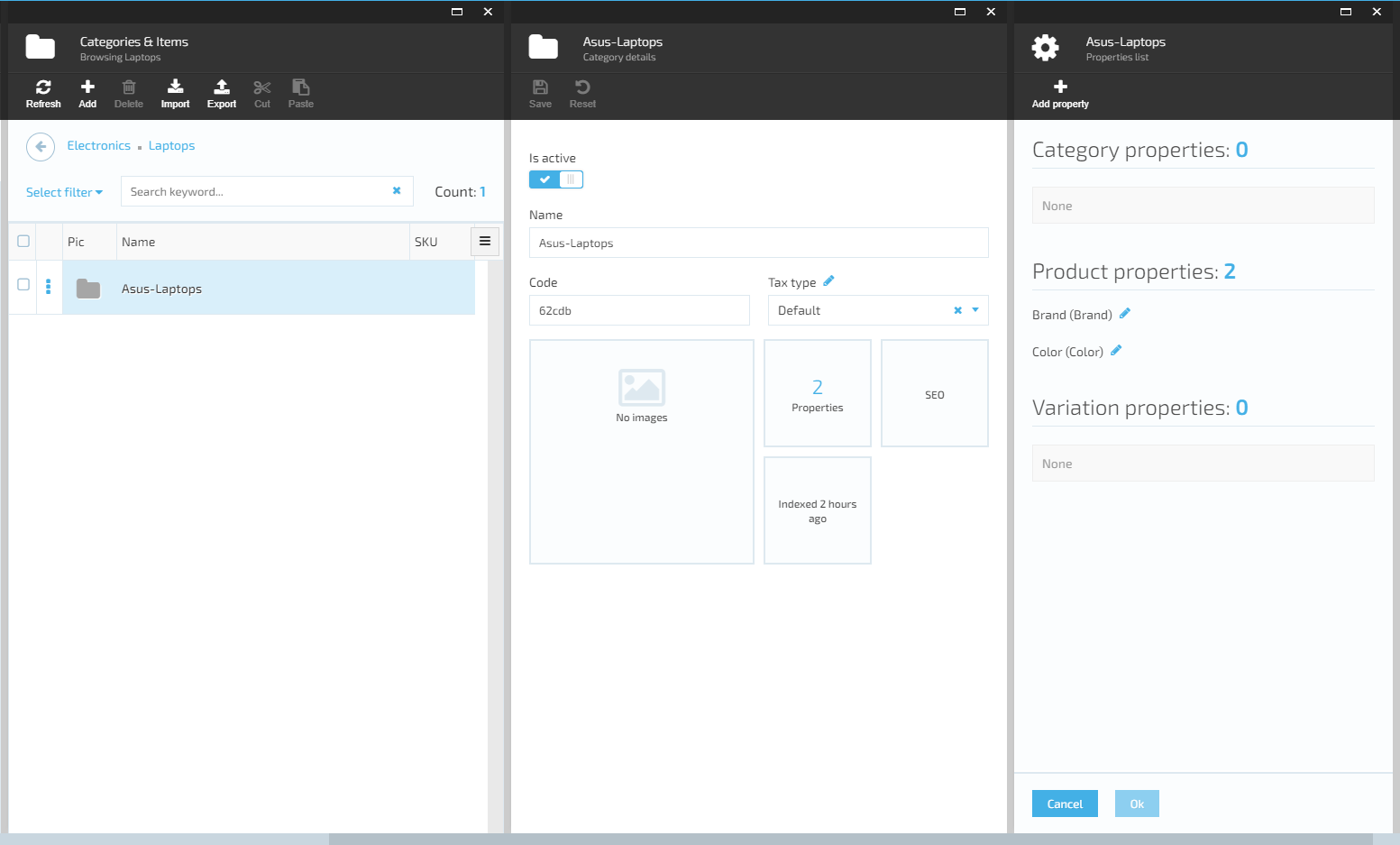Edit the Brand property pencil icon
Viewport: 1400px width, 845px height.
click(1124, 314)
